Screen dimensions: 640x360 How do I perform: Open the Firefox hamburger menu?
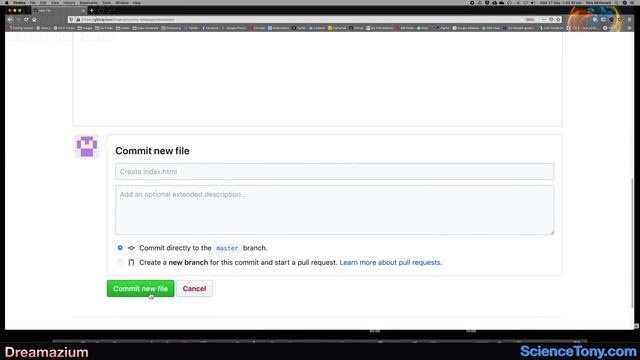pyautogui.click(x=629, y=19)
